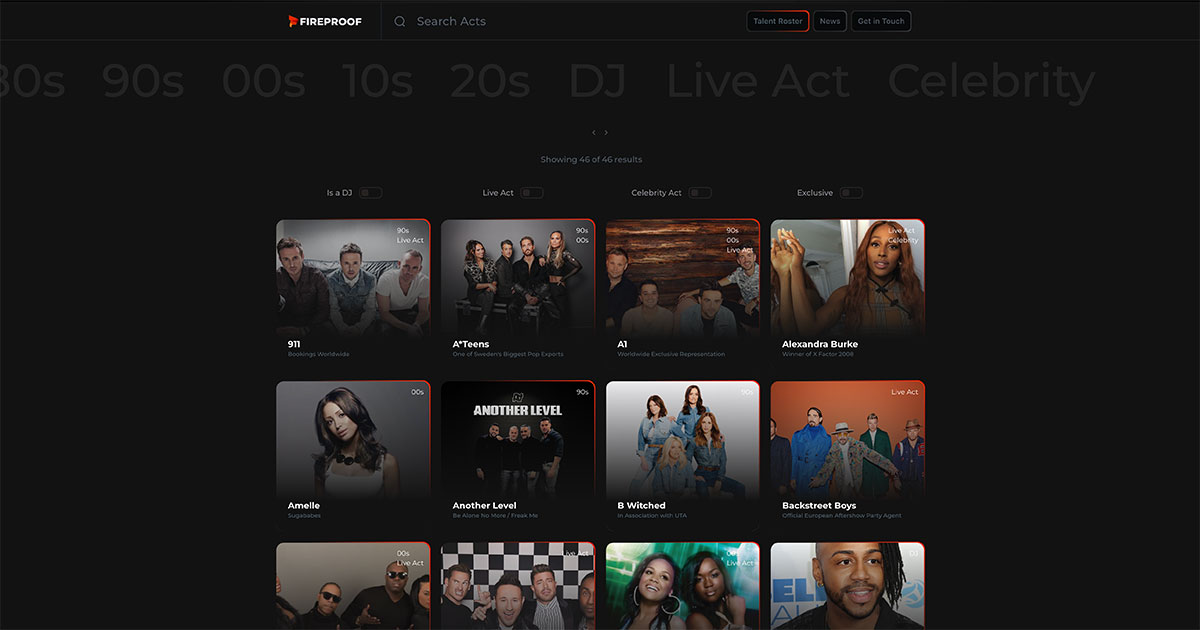Filter acts by DJ category
Screen dimensions: 1200x630
[599, 81]
